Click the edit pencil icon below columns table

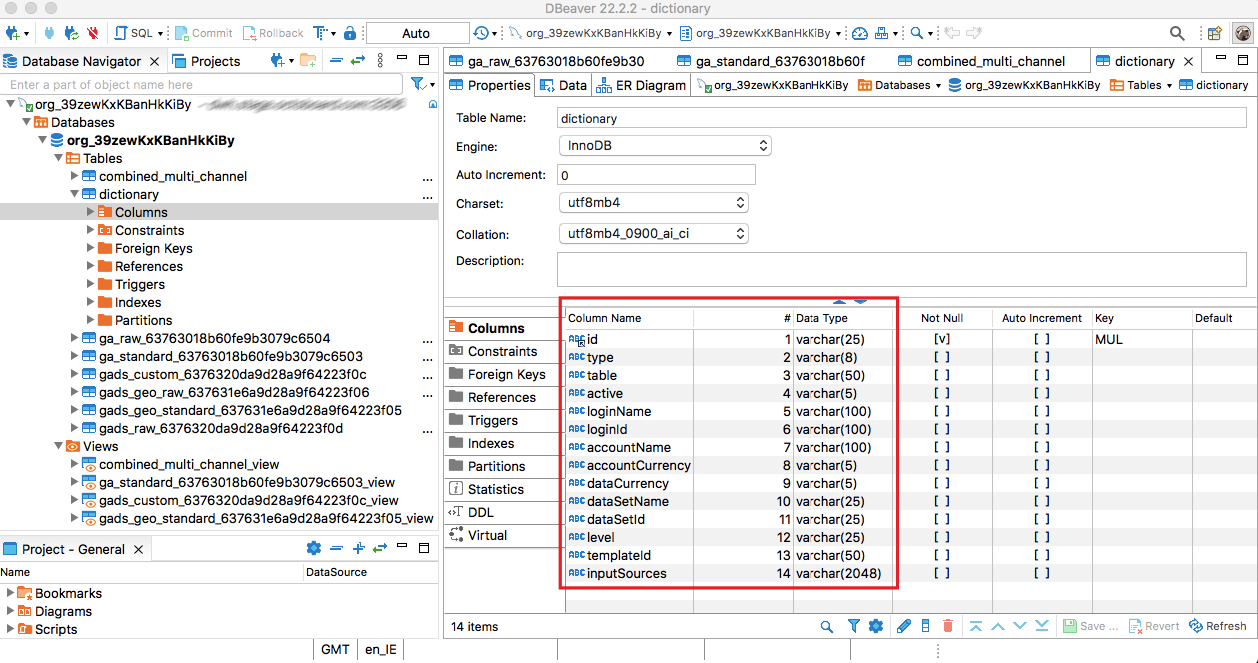click(904, 626)
